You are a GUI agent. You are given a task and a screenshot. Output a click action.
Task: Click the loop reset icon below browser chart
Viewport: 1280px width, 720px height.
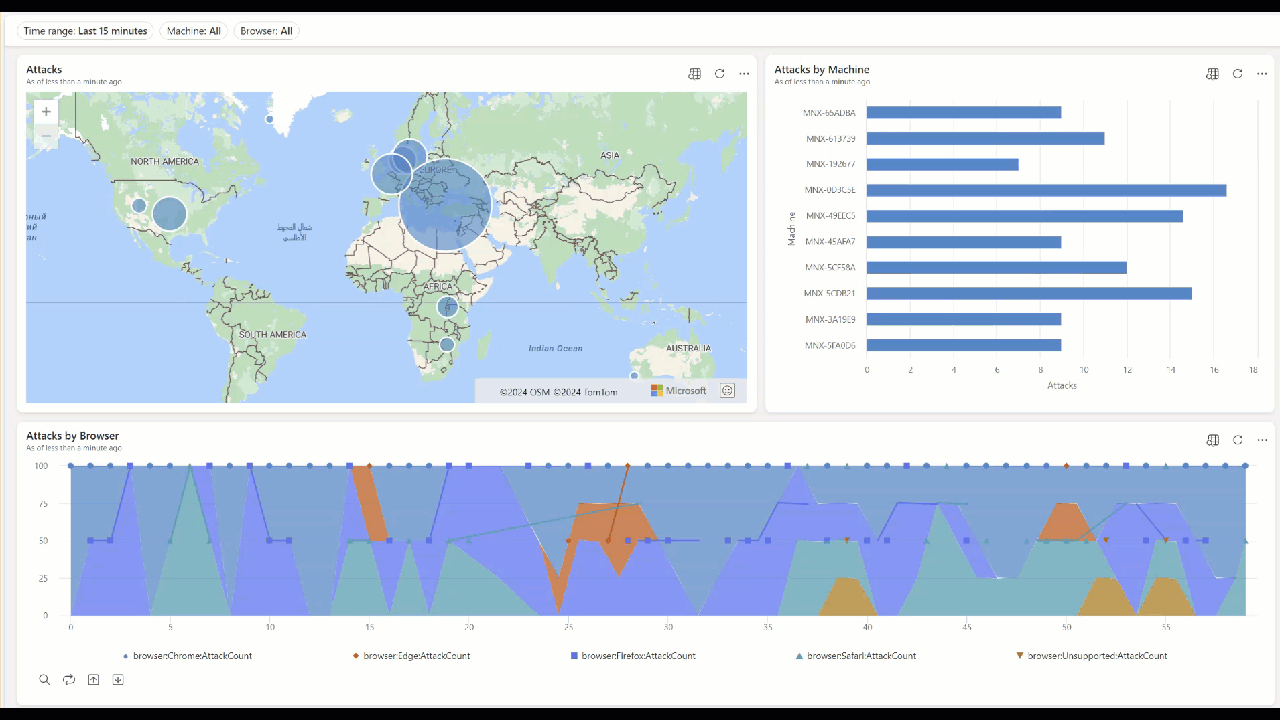pos(69,680)
